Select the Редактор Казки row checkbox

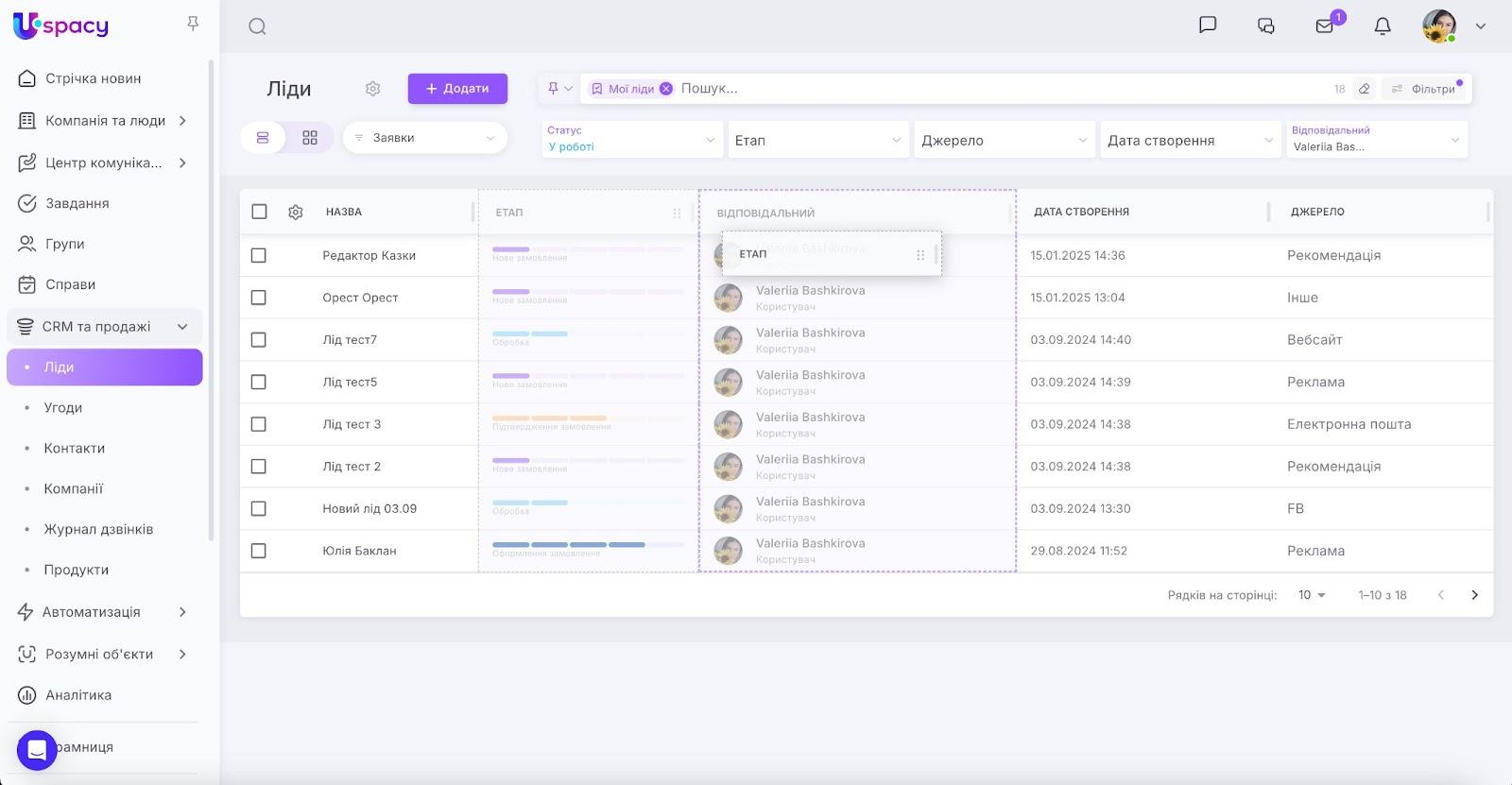[259, 256]
